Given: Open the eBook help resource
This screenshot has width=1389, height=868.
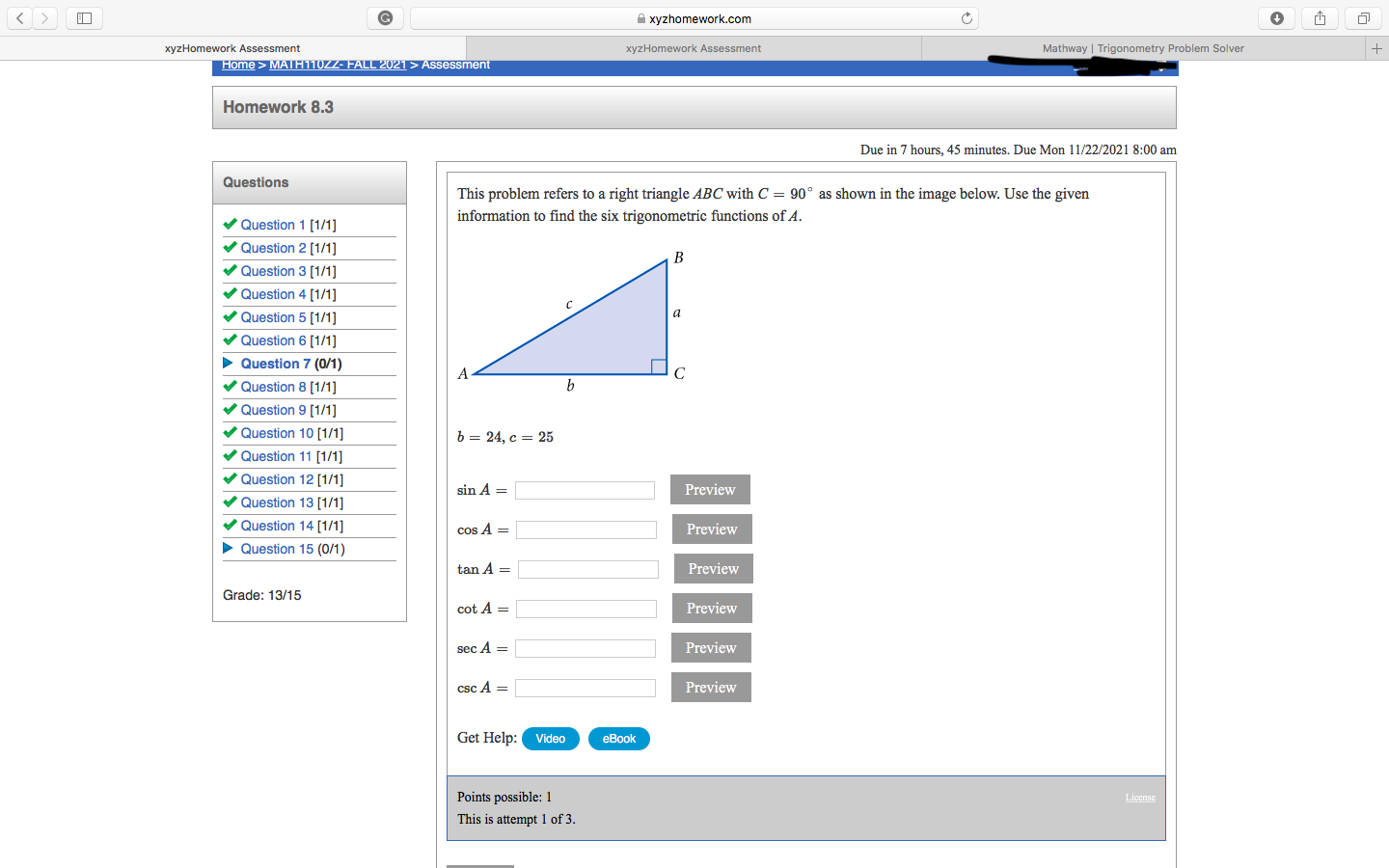Looking at the screenshot, I should tap(618, 738).
